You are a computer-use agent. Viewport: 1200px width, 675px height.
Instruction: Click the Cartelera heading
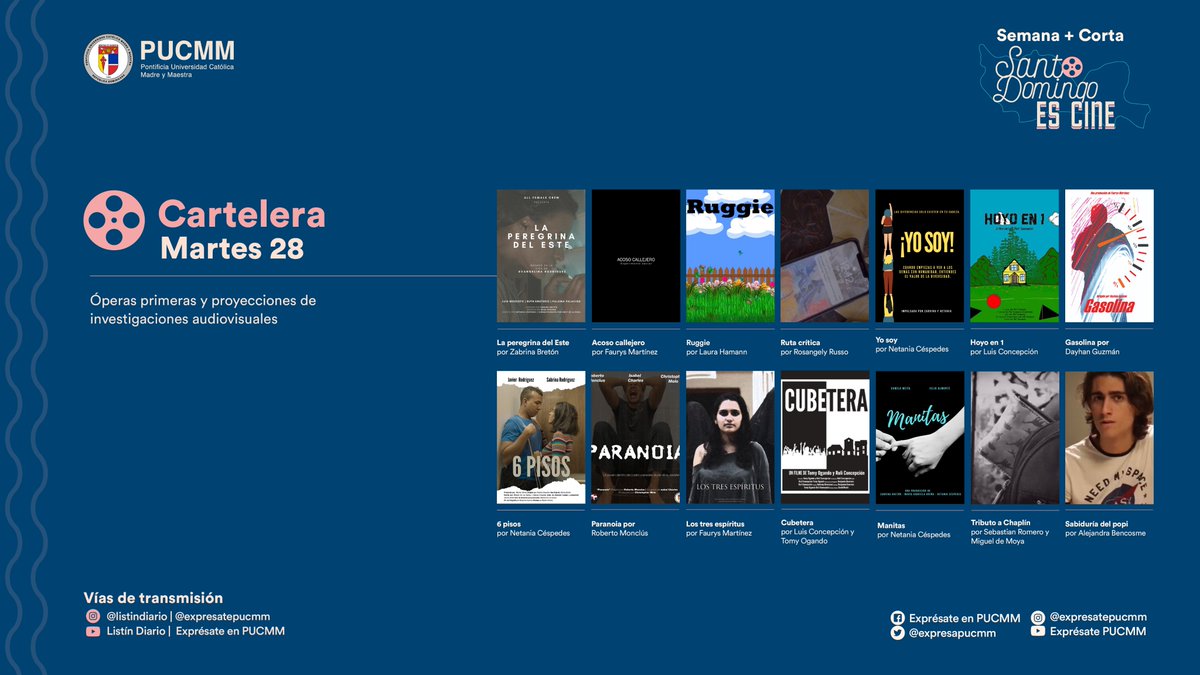click(x=242, y=215)
